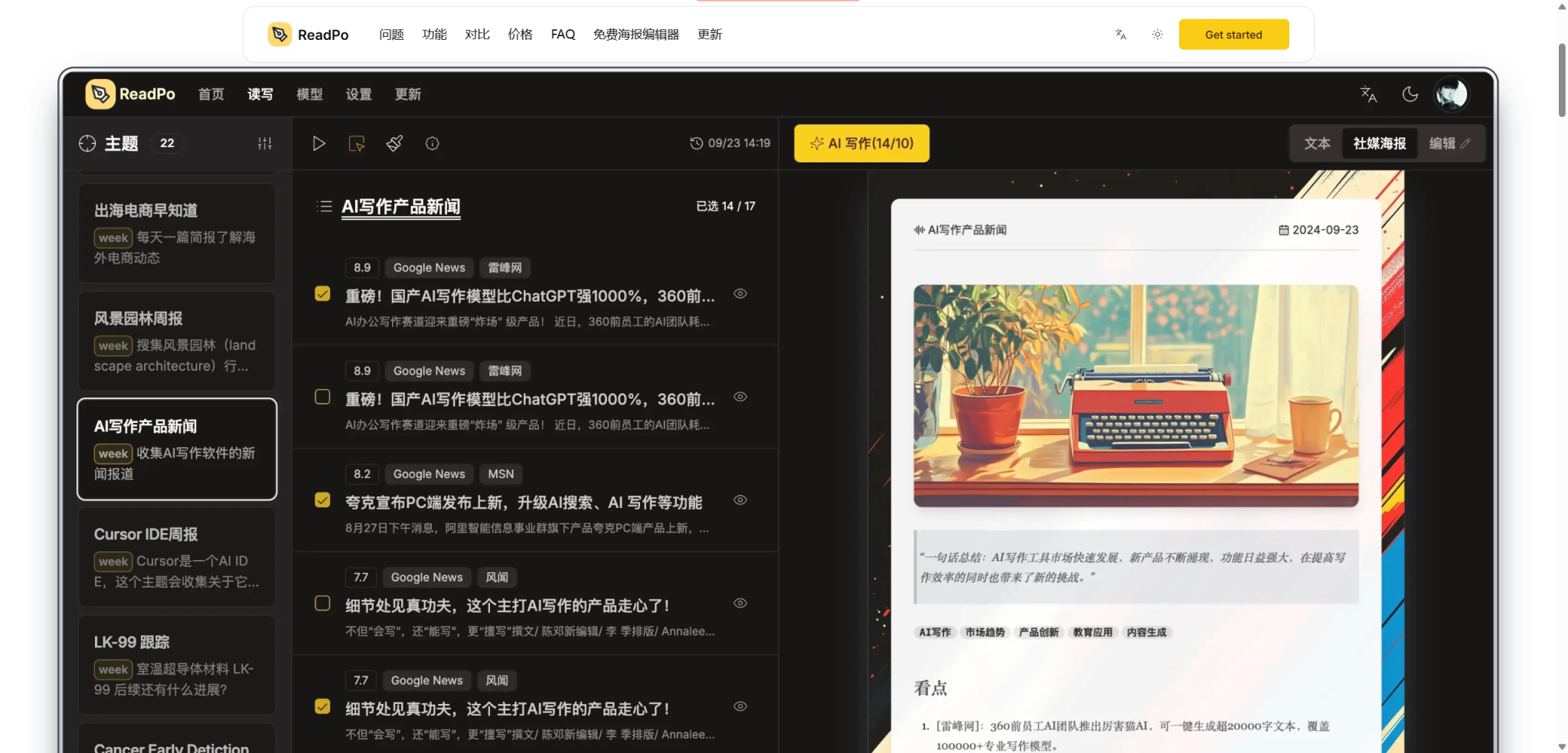Open the app's 更新 tab
Screen dimensions: 1568x753
(408, 94)
